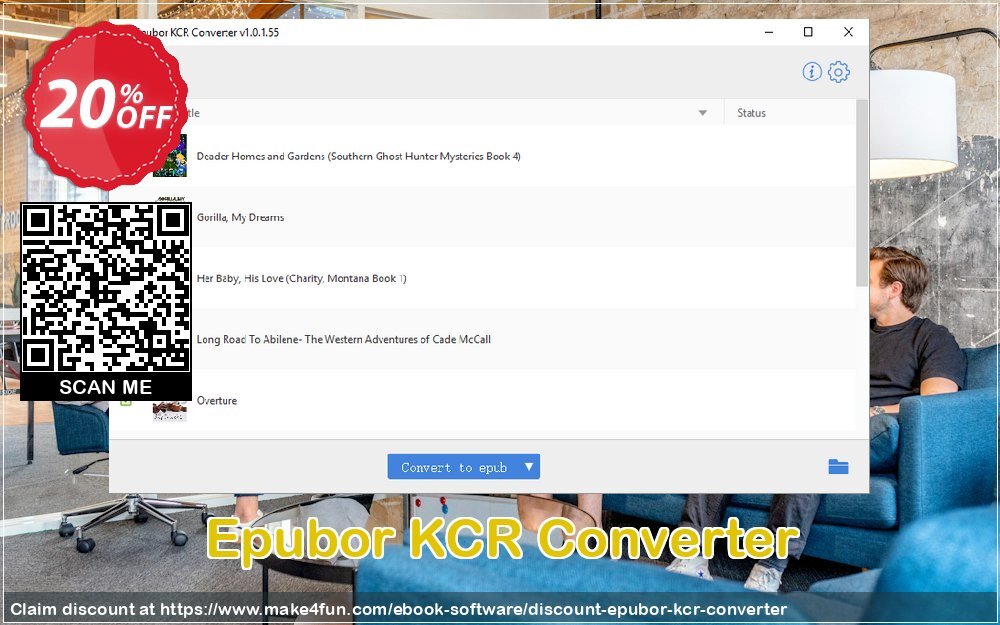Viewport: 1000px width, 625px height.
Task: Open the output folder icon
Action: (x=838, y=467)
